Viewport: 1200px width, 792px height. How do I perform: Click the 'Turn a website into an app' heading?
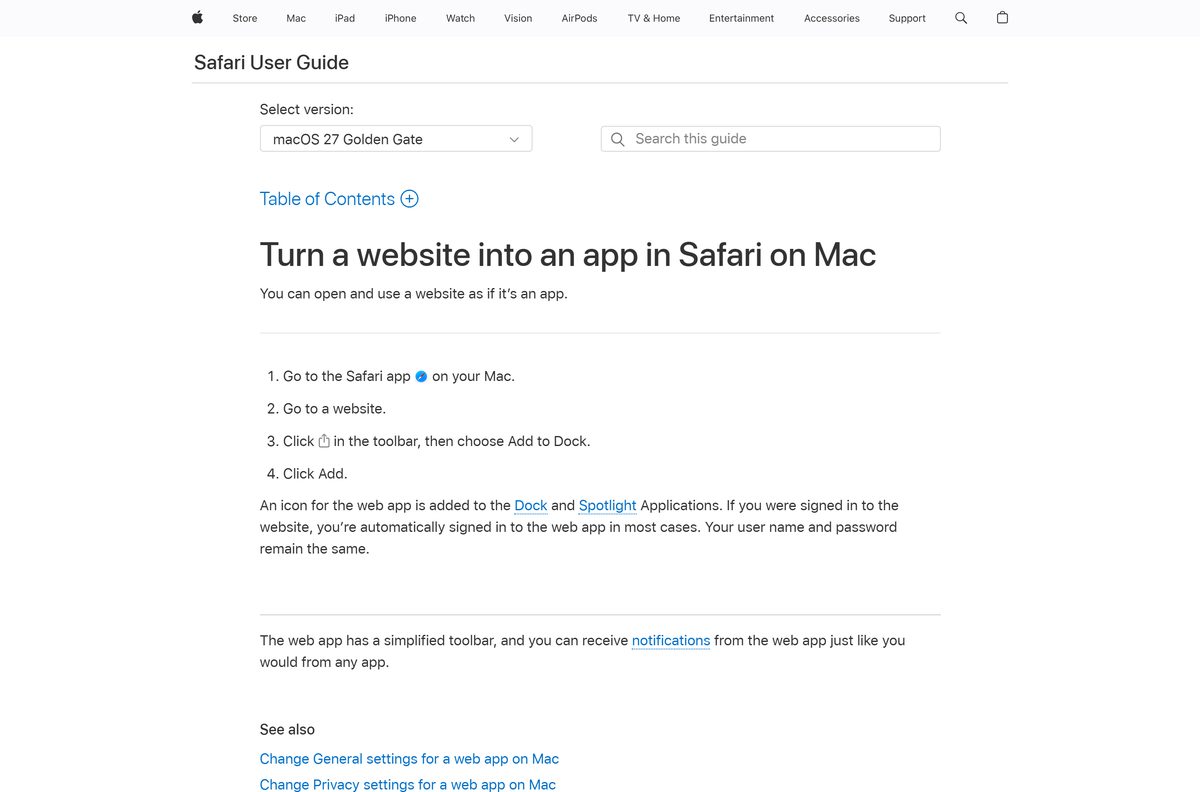pos(568,255)
